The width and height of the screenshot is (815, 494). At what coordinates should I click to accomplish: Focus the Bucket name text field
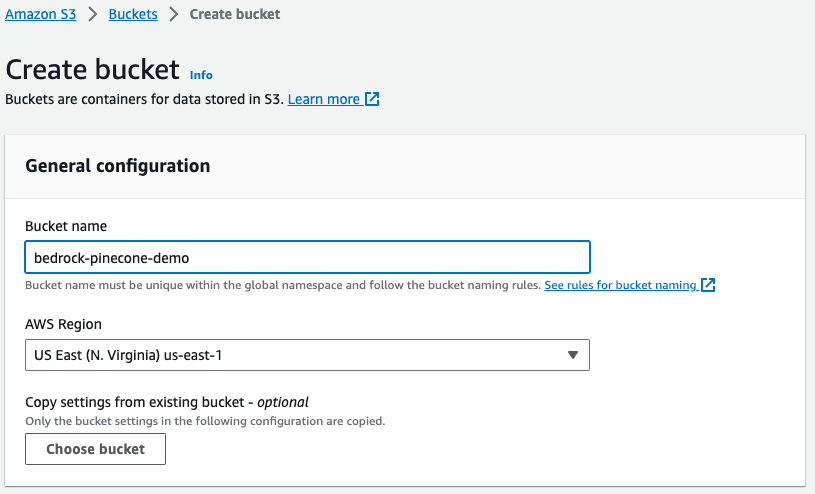[307, 257]
